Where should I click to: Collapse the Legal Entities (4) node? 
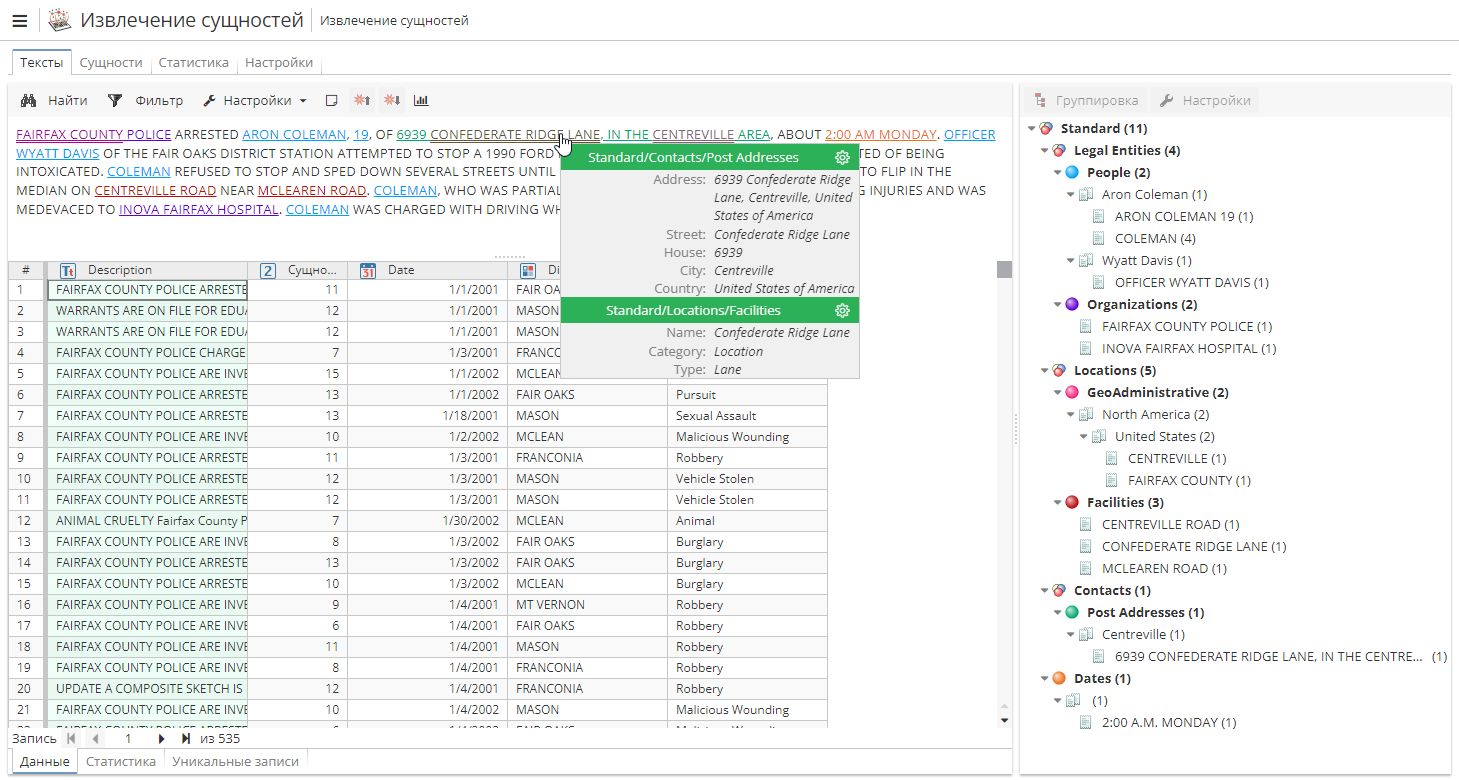pyautogui.click(x=1045, y=150)
